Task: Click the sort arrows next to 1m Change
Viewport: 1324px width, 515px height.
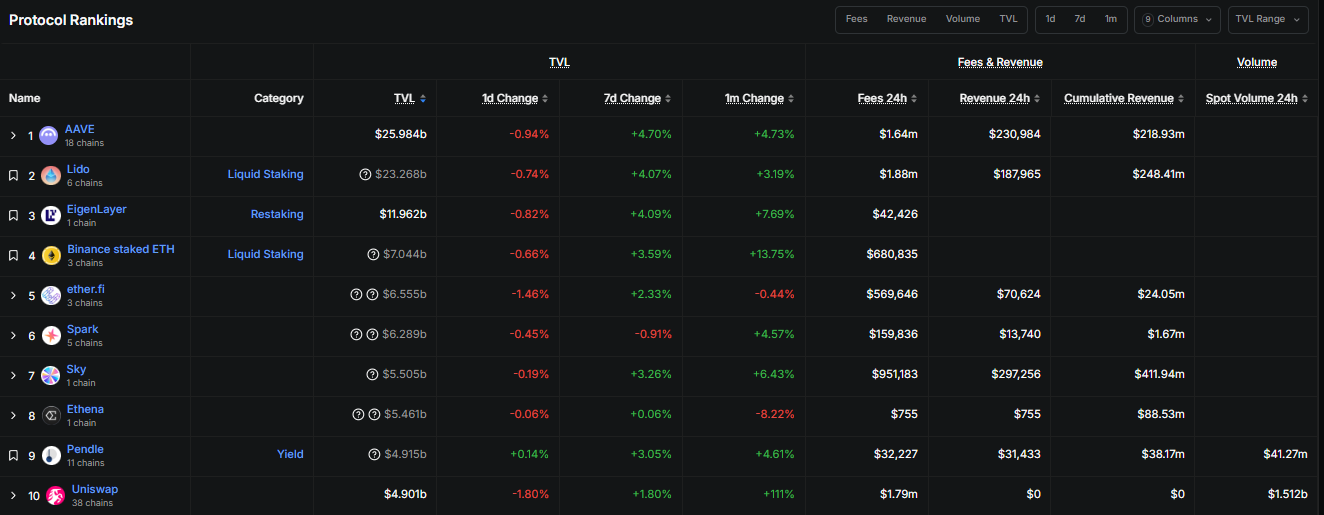Action: point(791,98)
